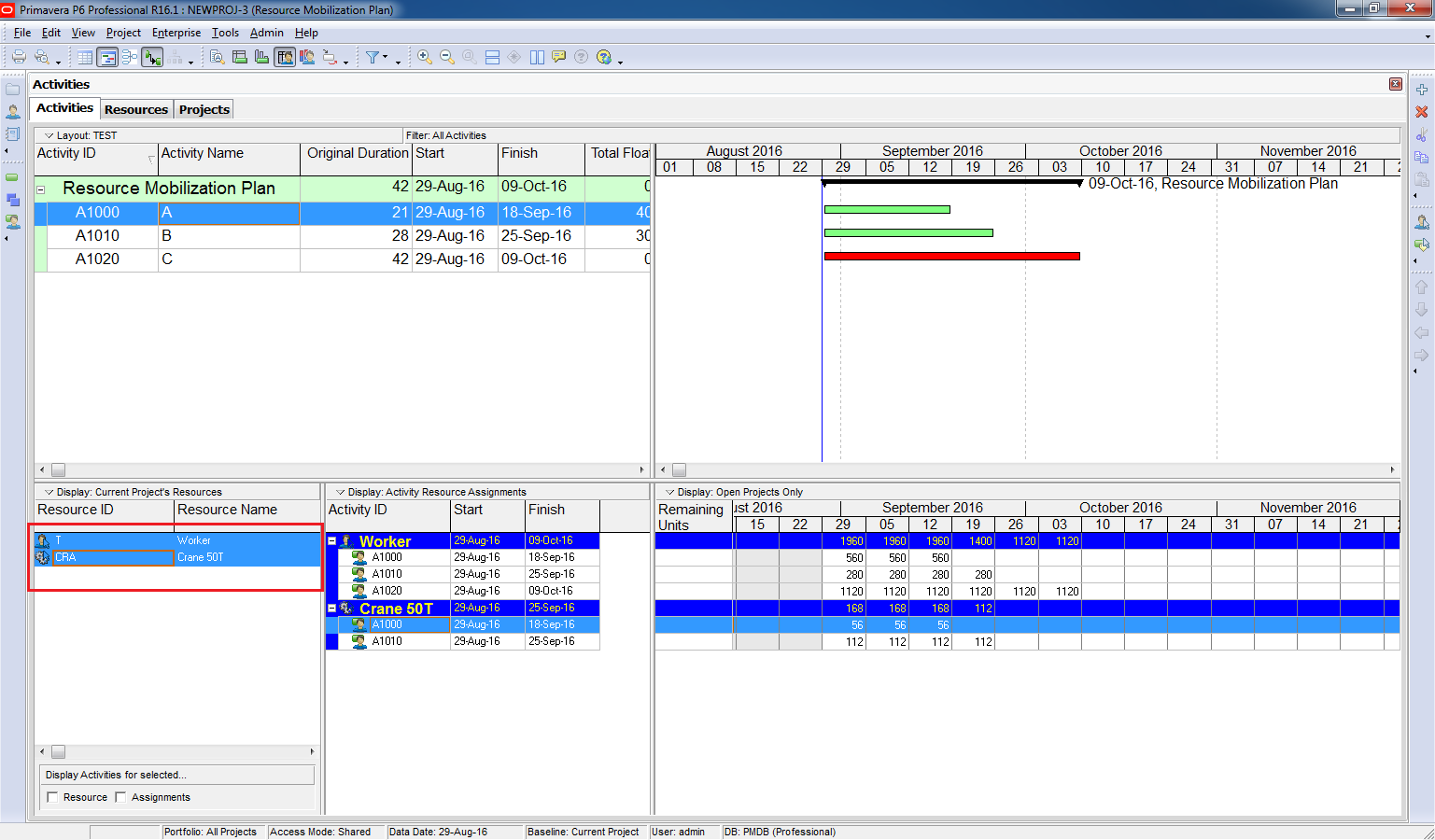Viewport: 1435px width, 840px height.
Task: Select the red bar for activity C
Action: coord(951,256)
